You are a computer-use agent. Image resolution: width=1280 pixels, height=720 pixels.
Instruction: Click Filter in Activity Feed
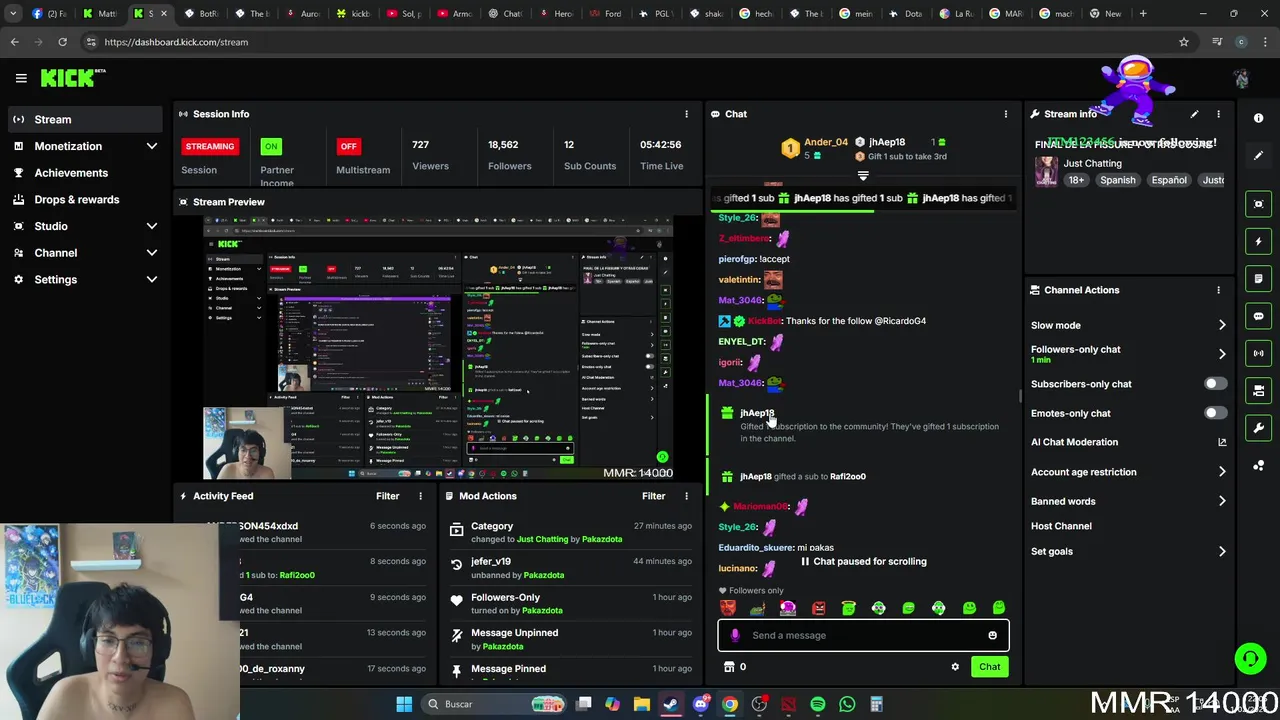tap(387, 496)
